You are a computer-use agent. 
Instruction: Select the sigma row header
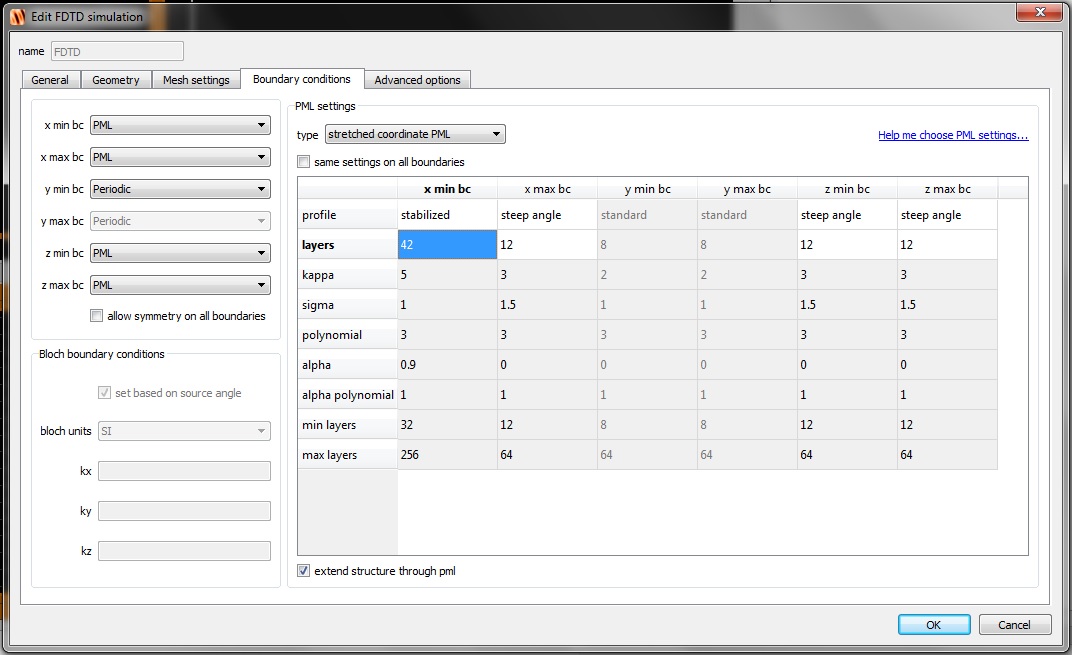point(347,304)
